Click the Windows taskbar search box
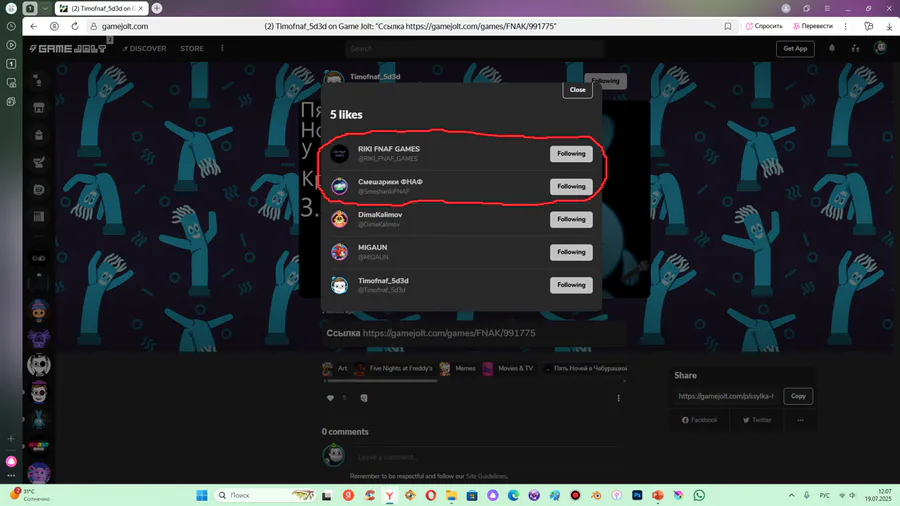The image size is (900, 506). pyautogui.click(x=265, y=495)
